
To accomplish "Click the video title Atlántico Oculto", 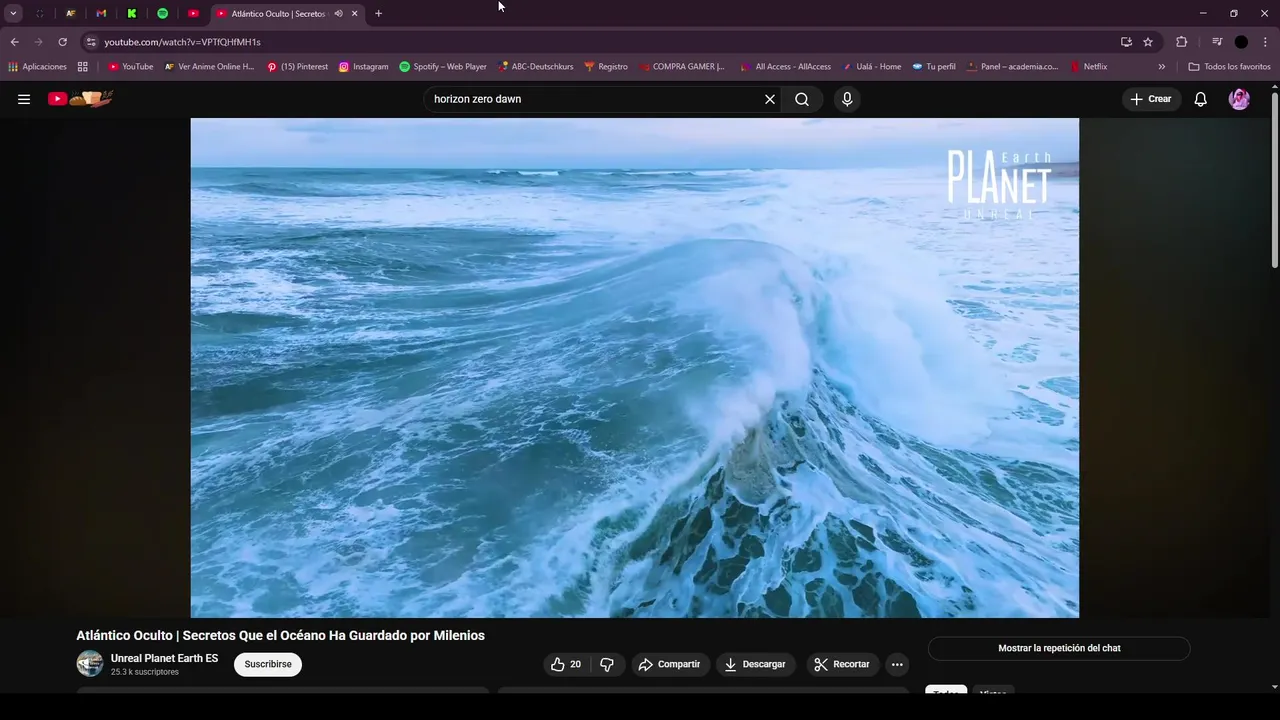I will 280,636.
